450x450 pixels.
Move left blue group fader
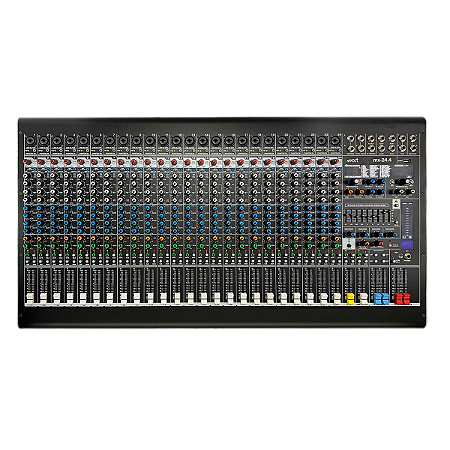[x=378, y=299]
